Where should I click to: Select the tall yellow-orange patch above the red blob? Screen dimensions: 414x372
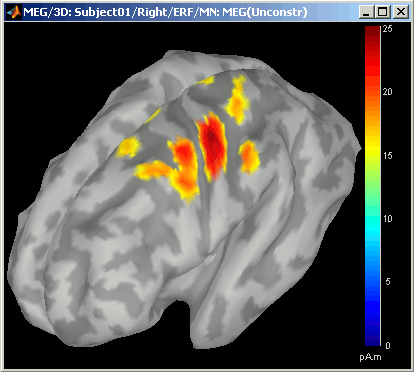pyautogui.click(x=237, y=100)
